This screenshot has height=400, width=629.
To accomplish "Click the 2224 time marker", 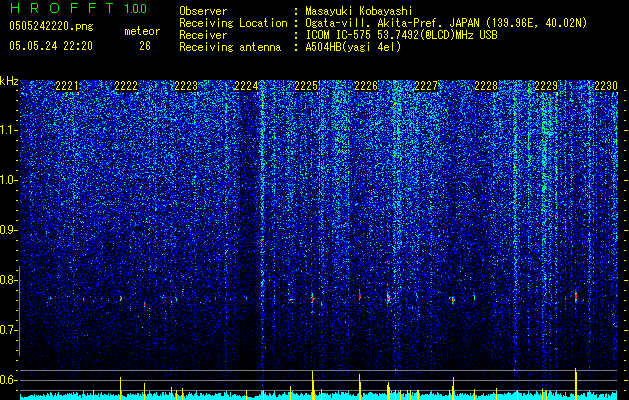I will 246,86.
